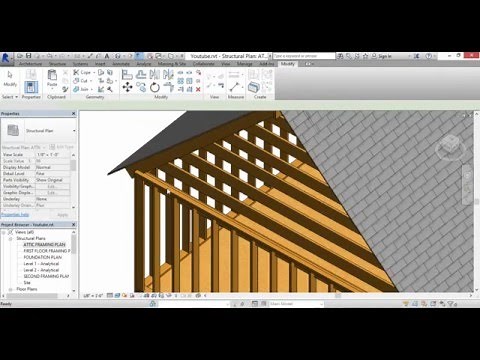Viewport: 480px width, 360px height.
Task: Click the Edit Type button
Action: (x=62, y=147)
